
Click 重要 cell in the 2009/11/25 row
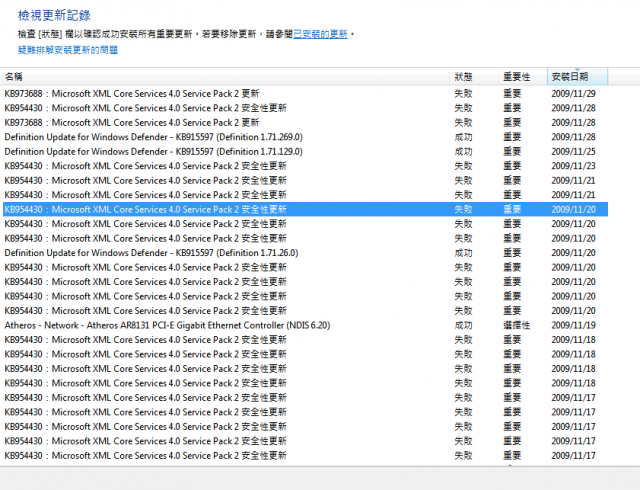512,151
